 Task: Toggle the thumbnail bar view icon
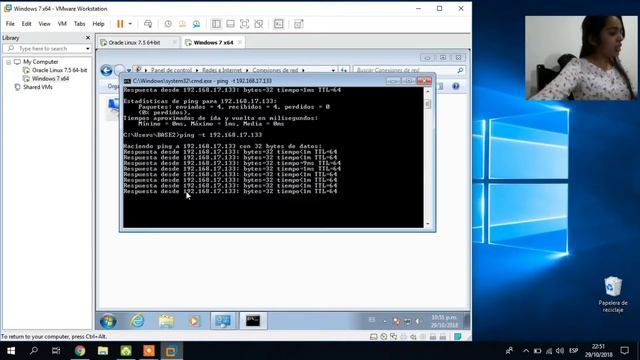(231, 24)
